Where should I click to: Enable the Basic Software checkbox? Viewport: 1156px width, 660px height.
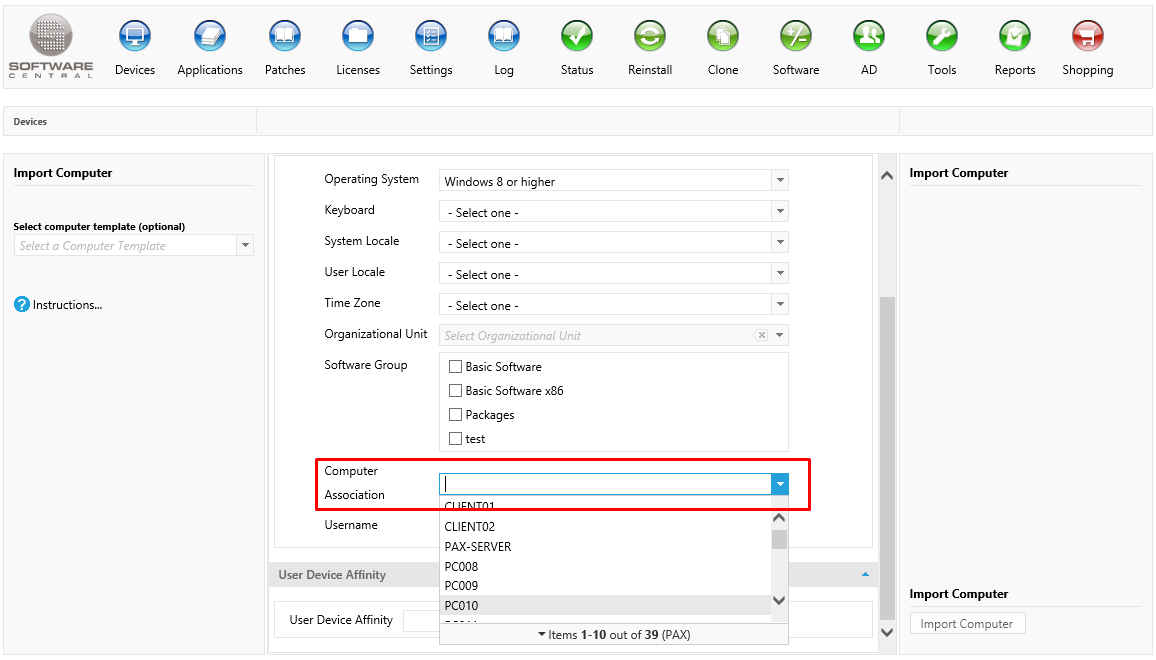(456, 367)
